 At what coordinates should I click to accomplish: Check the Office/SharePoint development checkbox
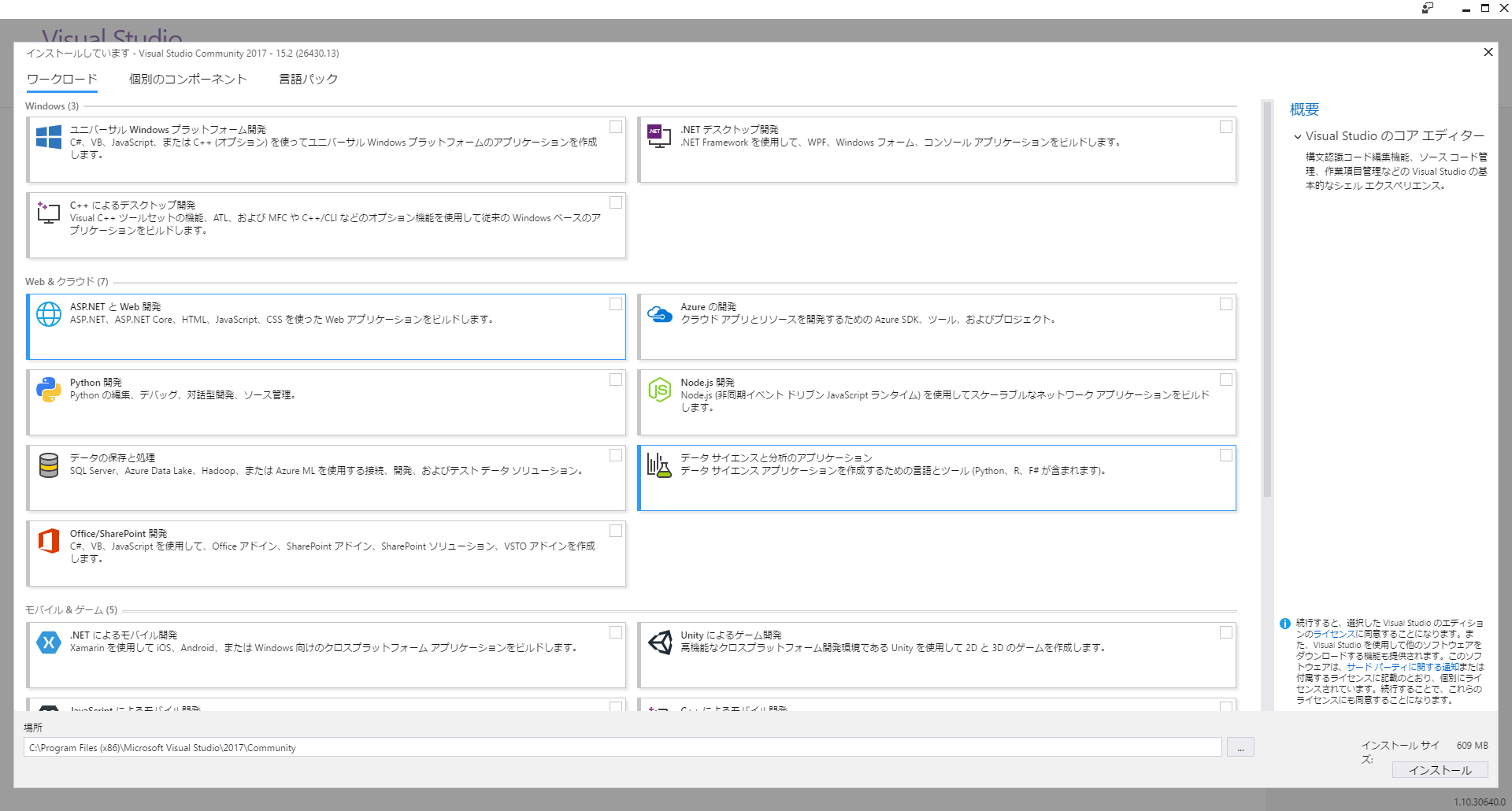point(616,531)
